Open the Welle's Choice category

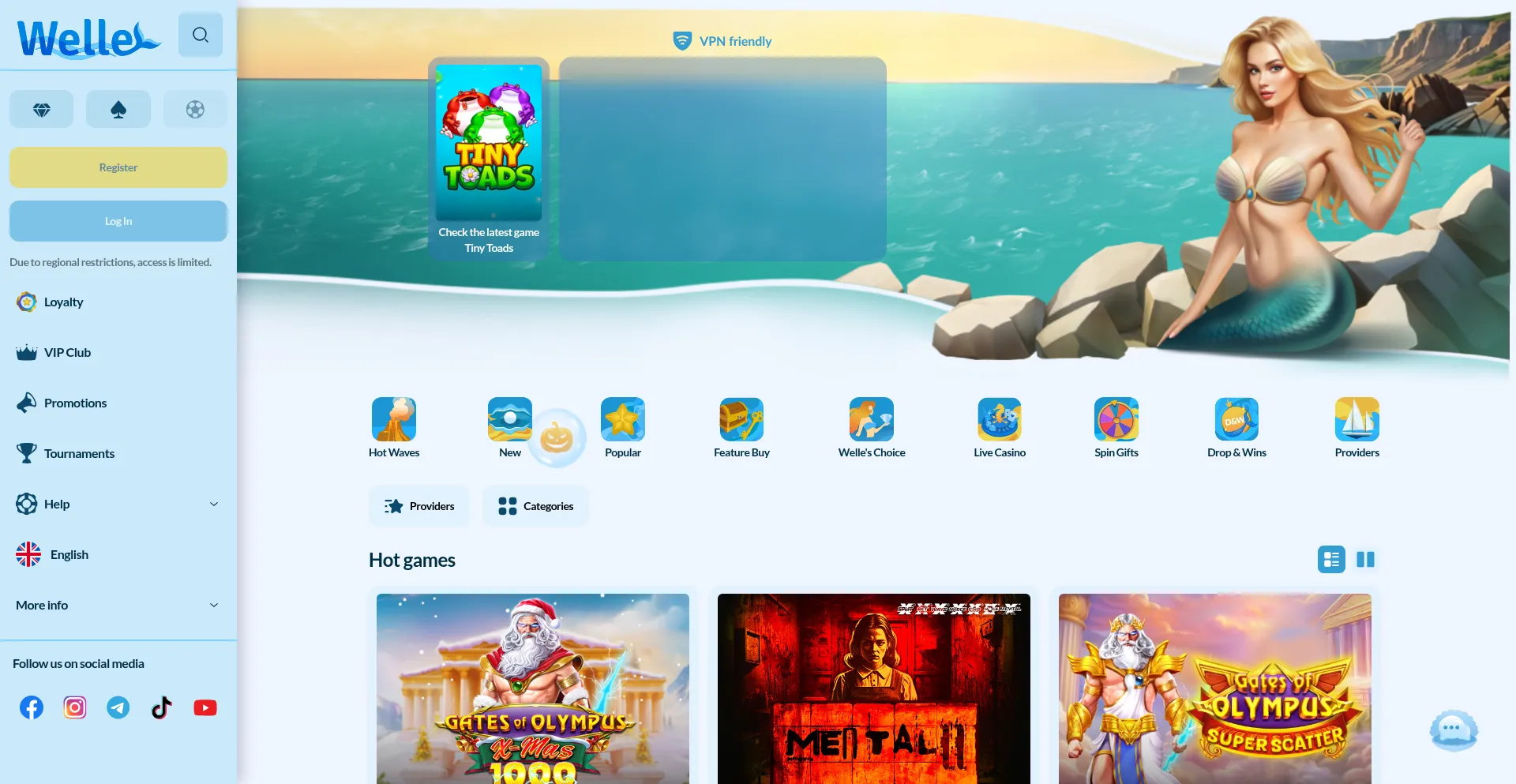[x=872, y=428]
